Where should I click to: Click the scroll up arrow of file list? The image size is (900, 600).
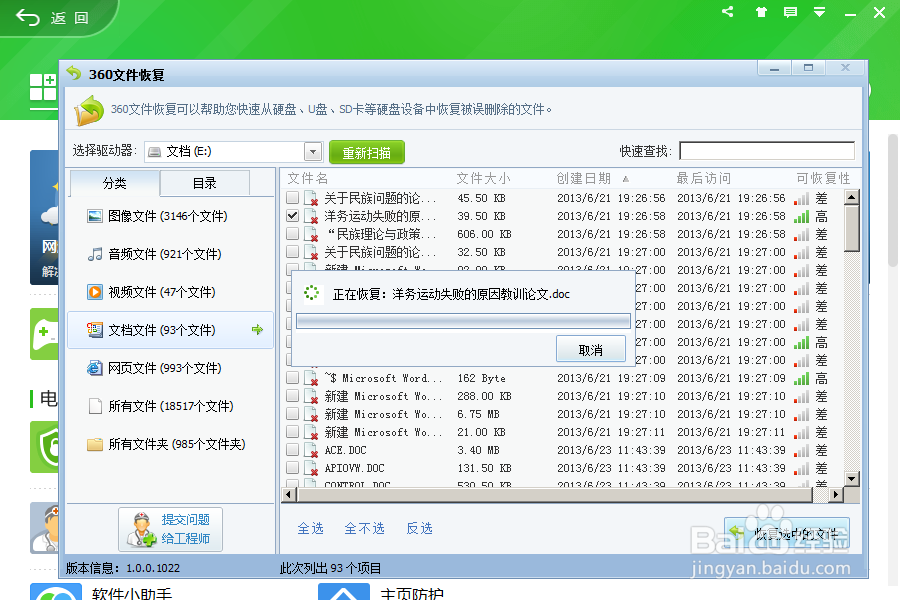coord(852,197)
